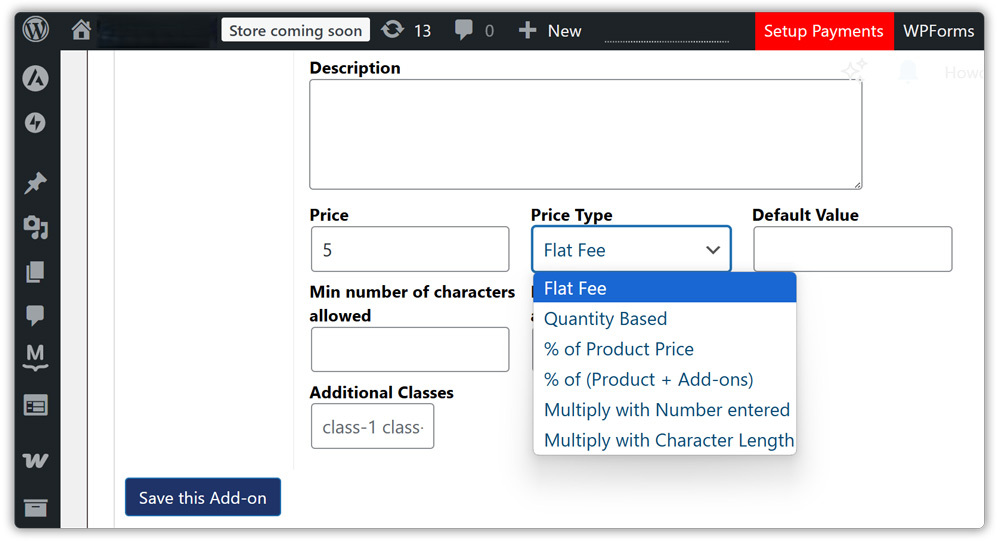Screen dimensions: 1000x541
Task: Open the WordPress logo menu
Action: (x=36, y=30)
